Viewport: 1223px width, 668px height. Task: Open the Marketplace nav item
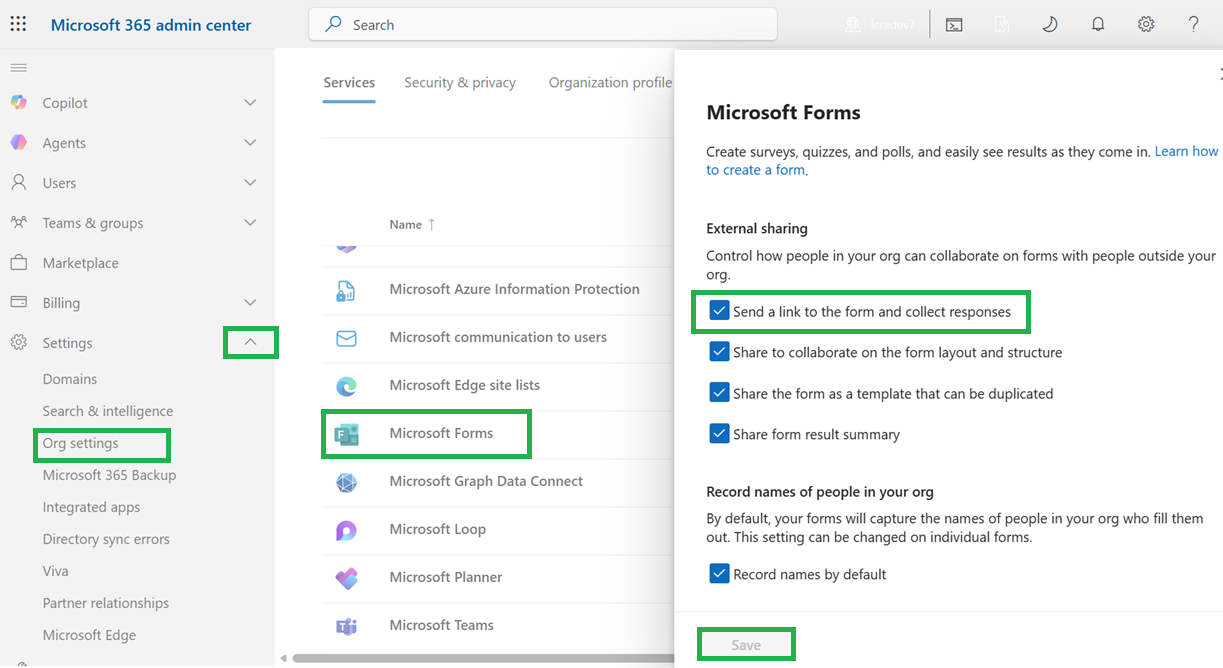tap(80, 263)
